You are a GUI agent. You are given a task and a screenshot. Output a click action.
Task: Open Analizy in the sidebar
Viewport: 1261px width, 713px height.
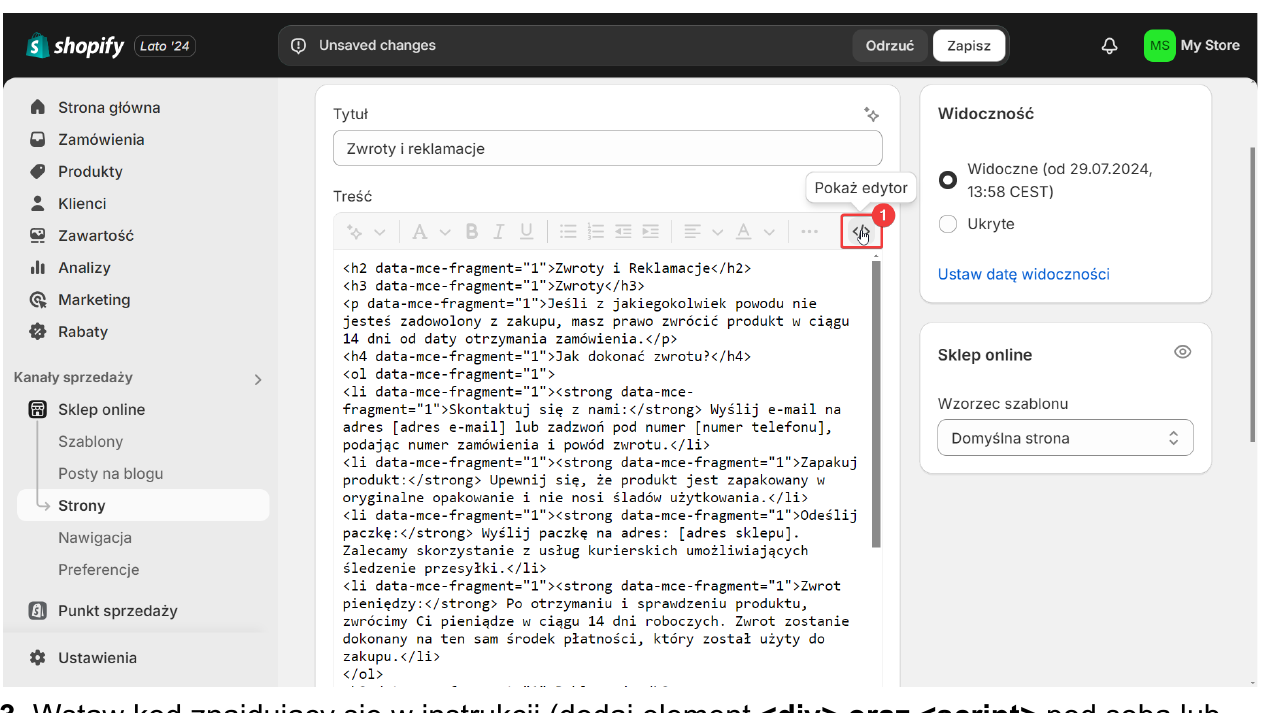tap(84, 267)
